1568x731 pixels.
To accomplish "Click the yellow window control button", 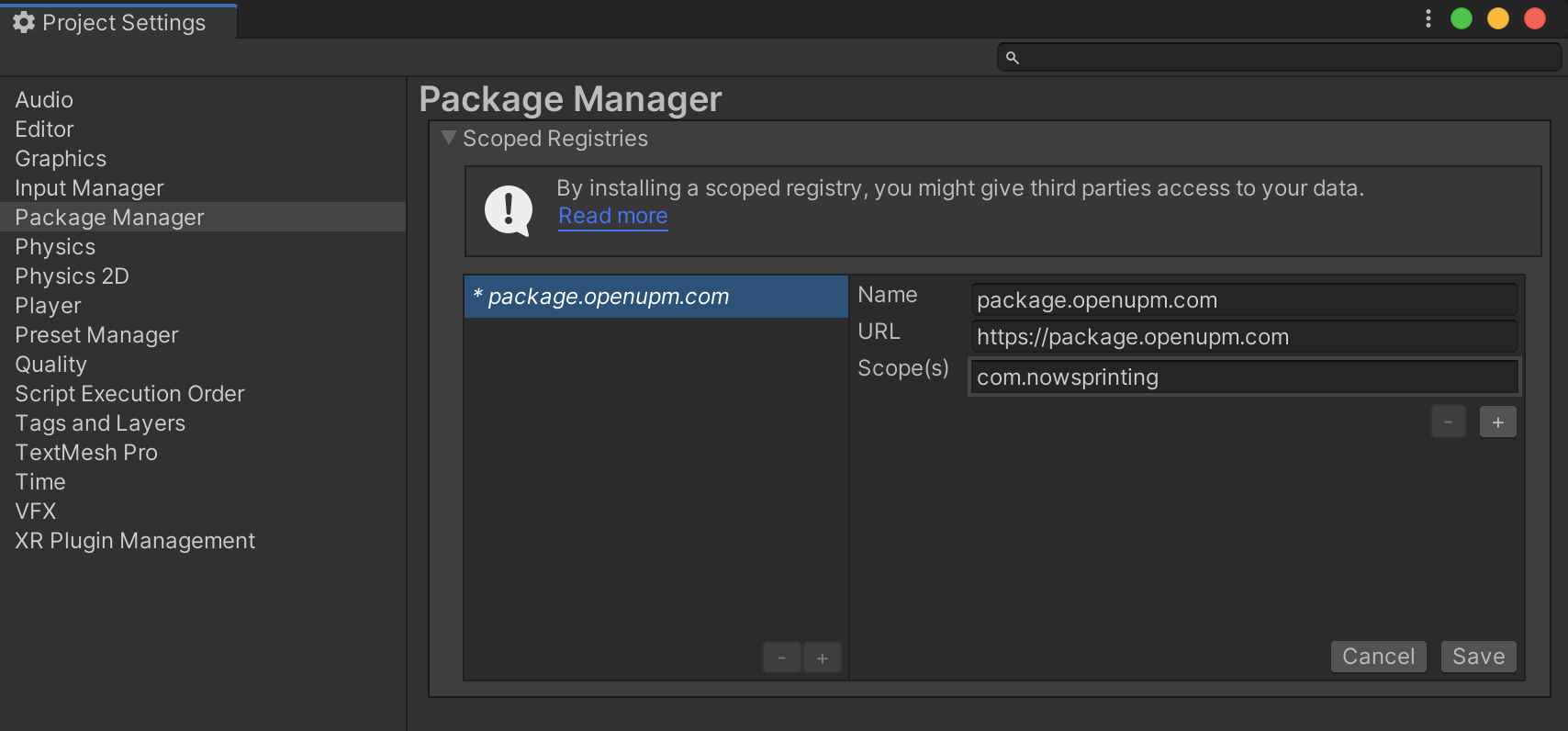I will coord(1498,18).
